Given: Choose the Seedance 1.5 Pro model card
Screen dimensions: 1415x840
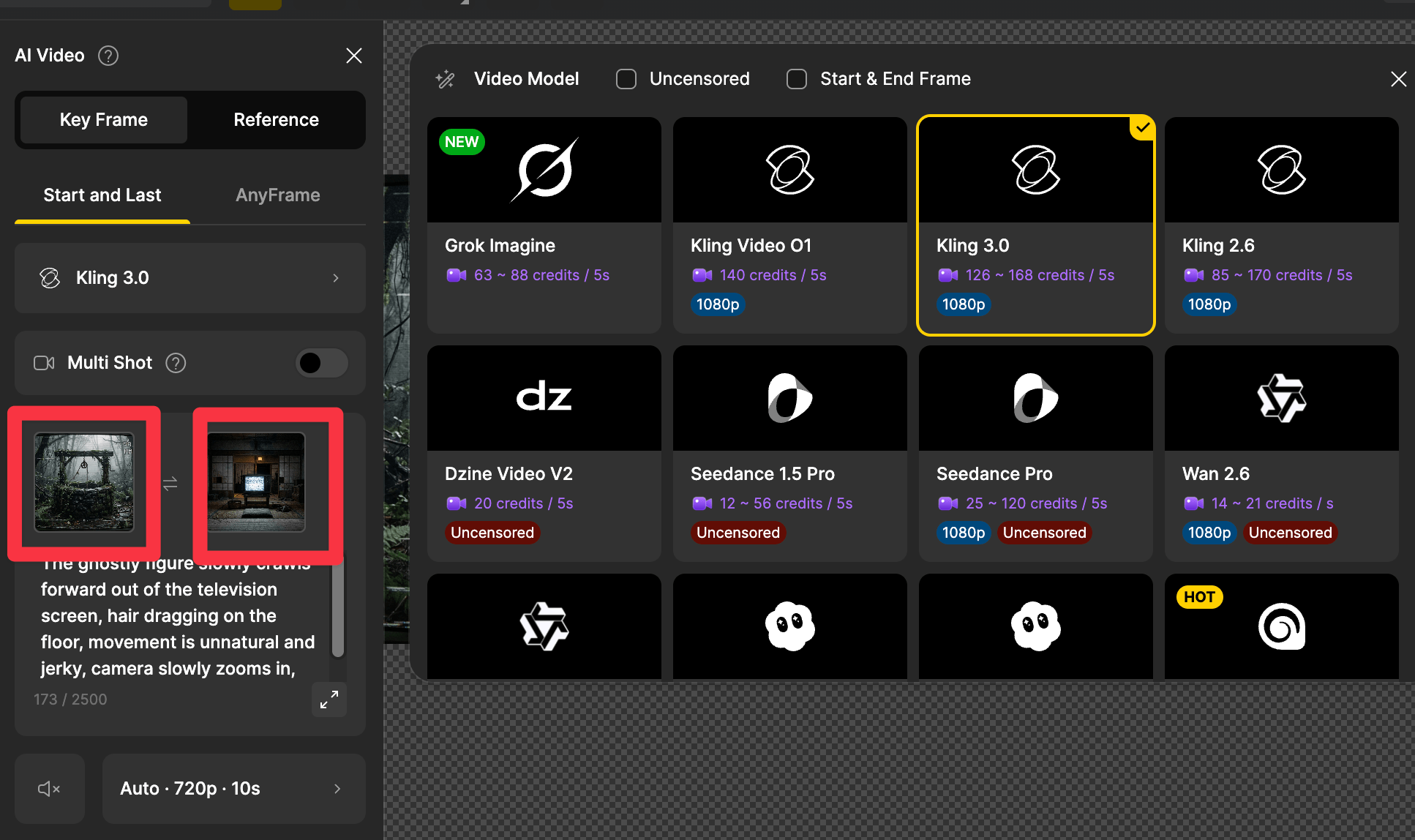Looking at the screenshot, I should (789, 454).
